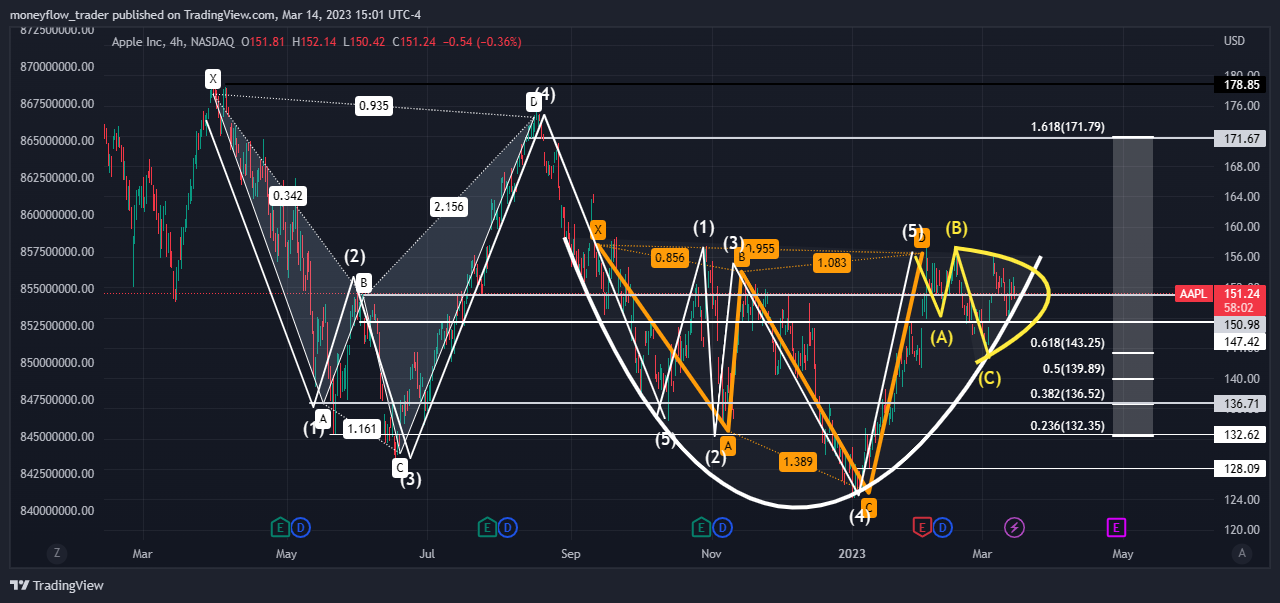The image size is (1280, 603).
Task: Click the 136.71 price axis label
Action: pos(1241,403)
